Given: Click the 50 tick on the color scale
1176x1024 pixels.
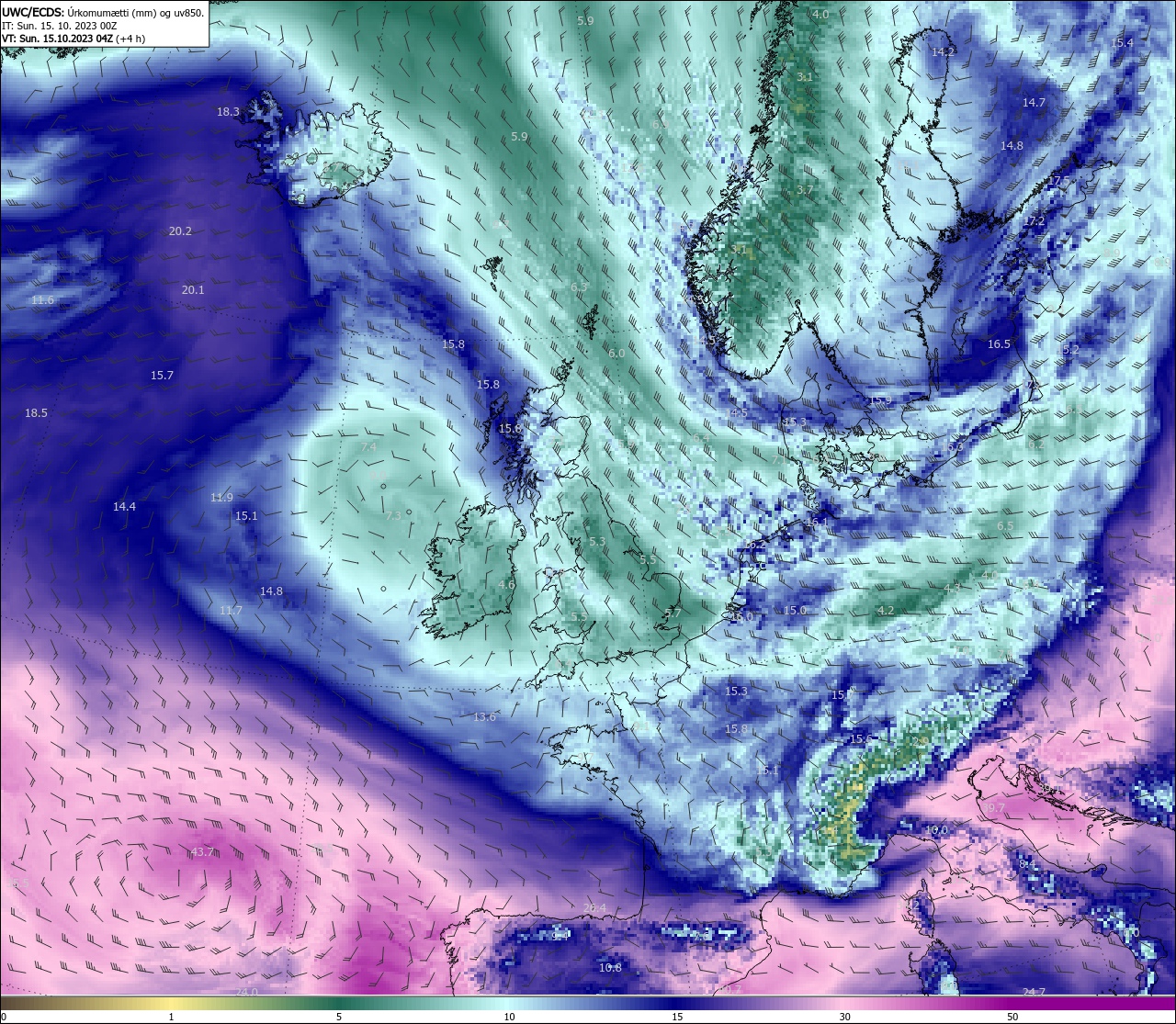Looking at the screenshot, I should (1012, 1017).
